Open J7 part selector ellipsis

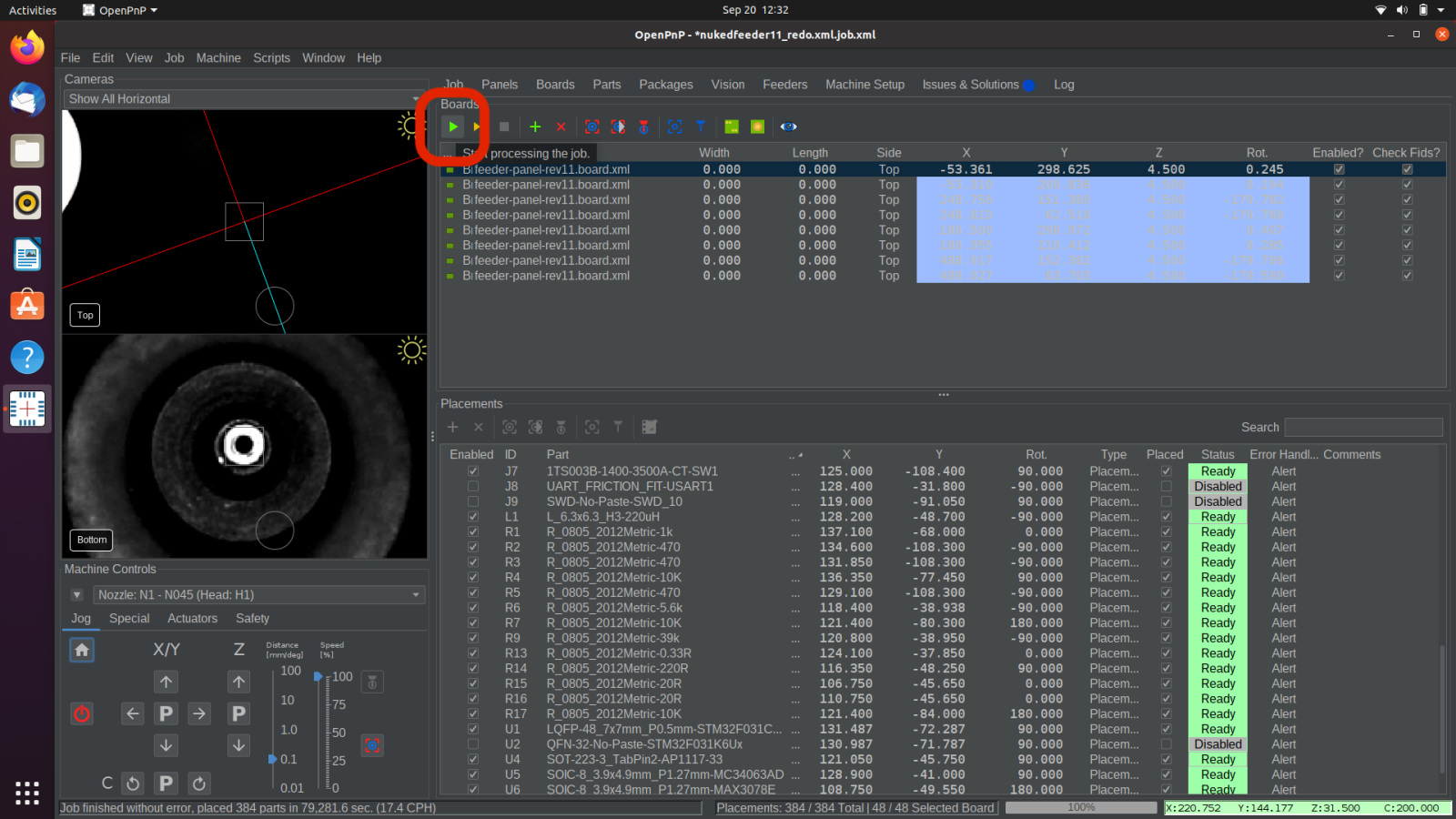(796, 471)
